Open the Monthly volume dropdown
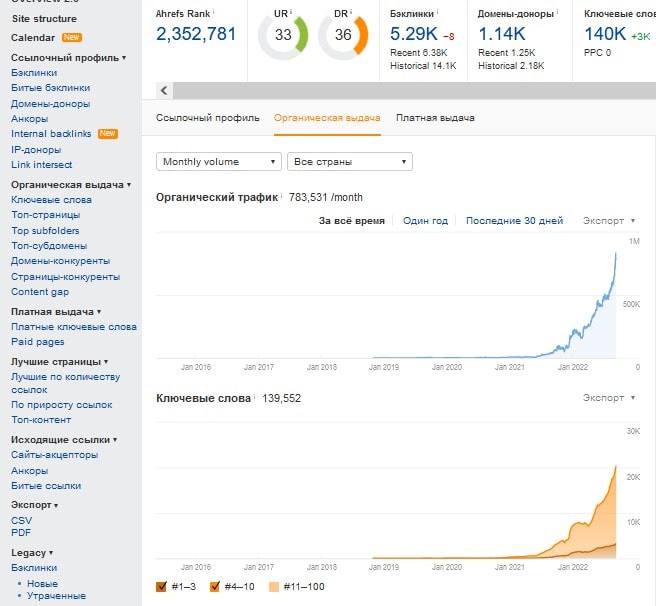 (219, 161)
